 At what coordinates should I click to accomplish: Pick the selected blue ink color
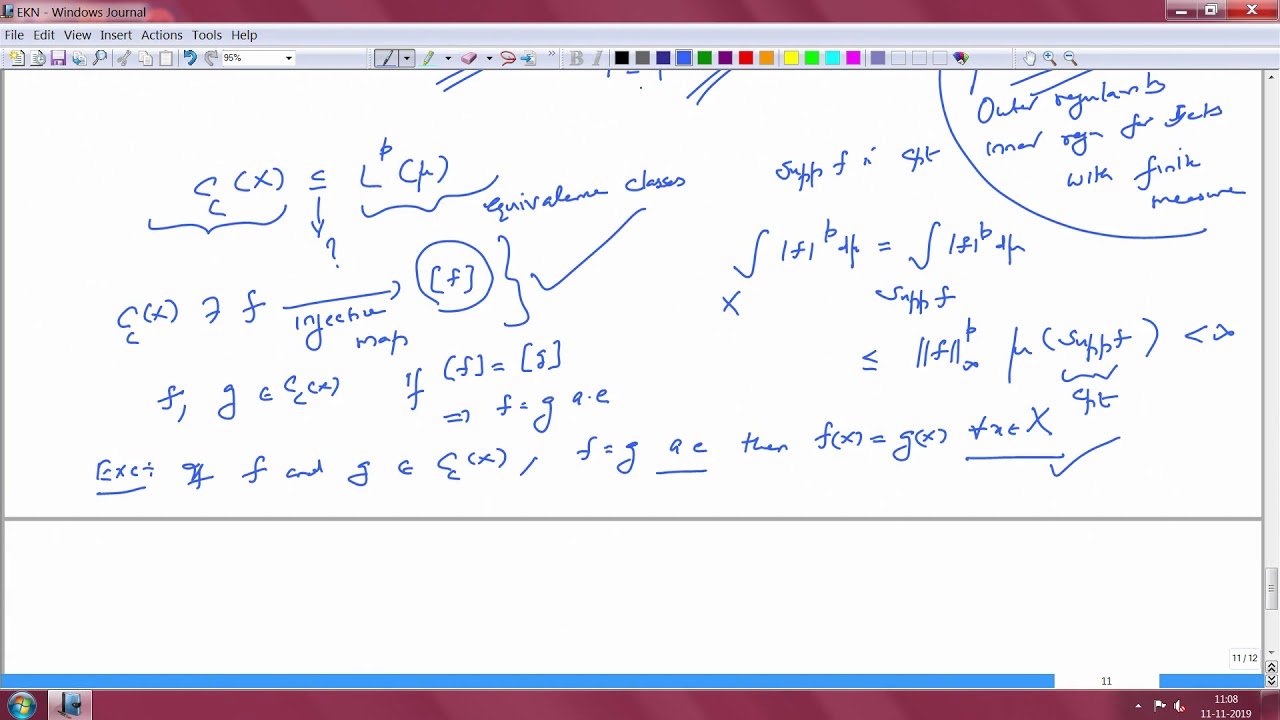tap(683, 58)
